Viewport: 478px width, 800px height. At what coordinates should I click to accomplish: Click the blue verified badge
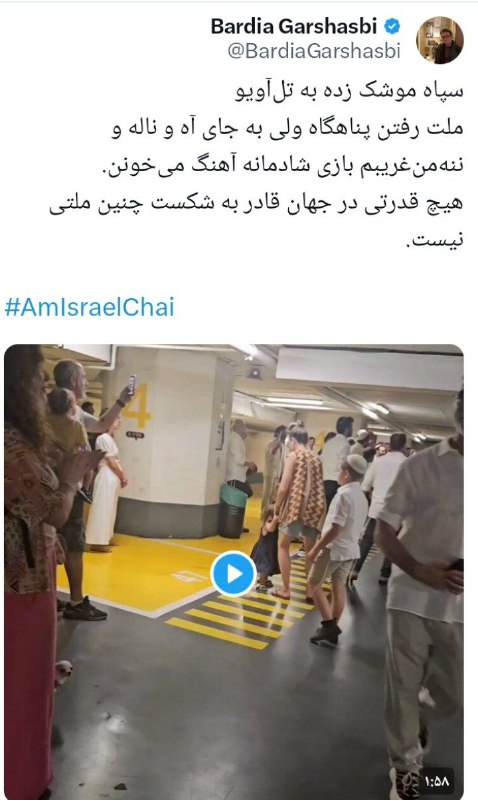[392, 26]
